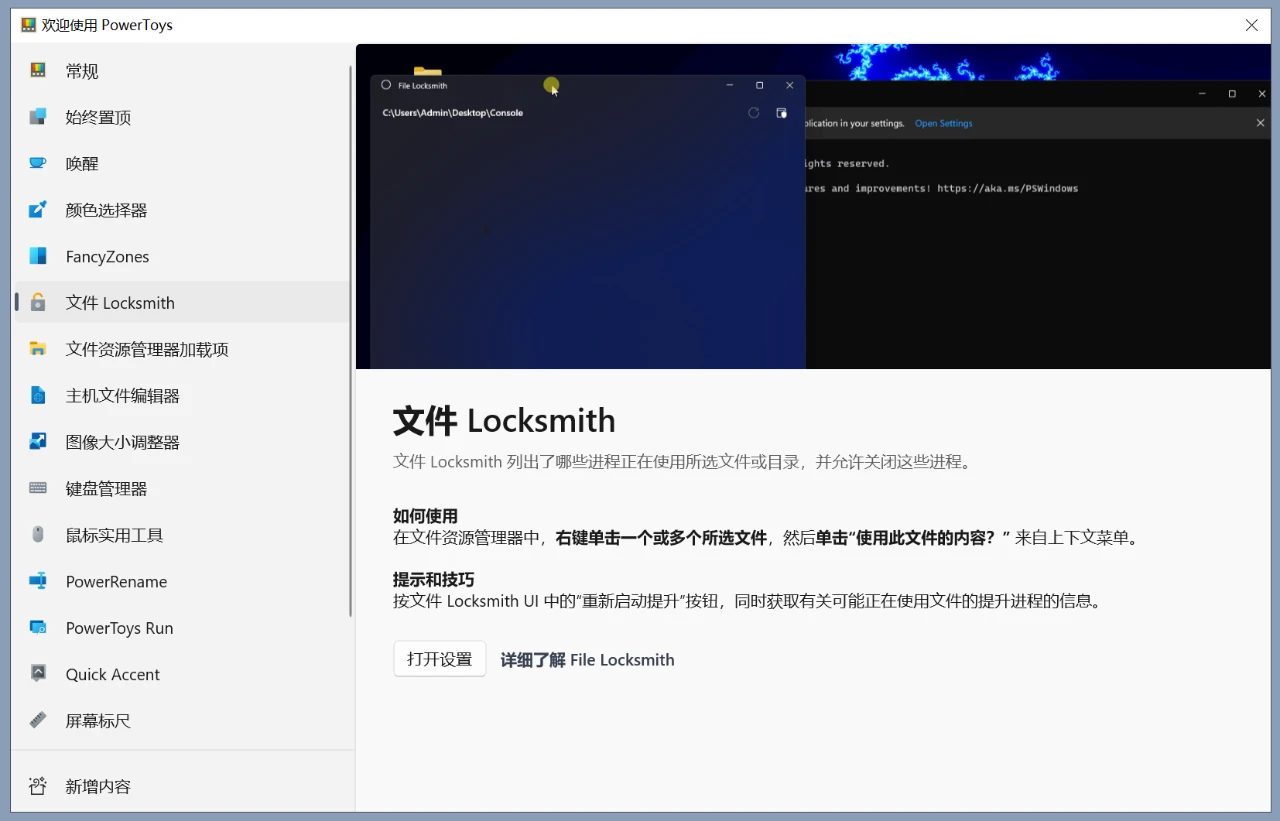The width and height of the screenshot is (1280, 821).
Task: Click the 文件资源管理器加载项 folder icon
Action: pyautogui.click(x=38, y=349)
